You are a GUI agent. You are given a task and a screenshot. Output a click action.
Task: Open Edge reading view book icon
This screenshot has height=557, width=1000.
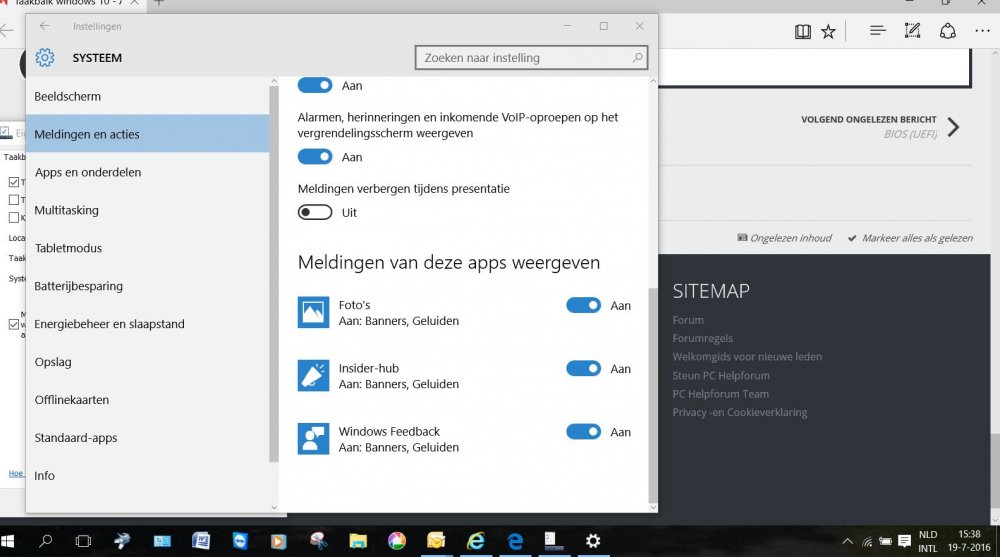(x=802, y=31)
